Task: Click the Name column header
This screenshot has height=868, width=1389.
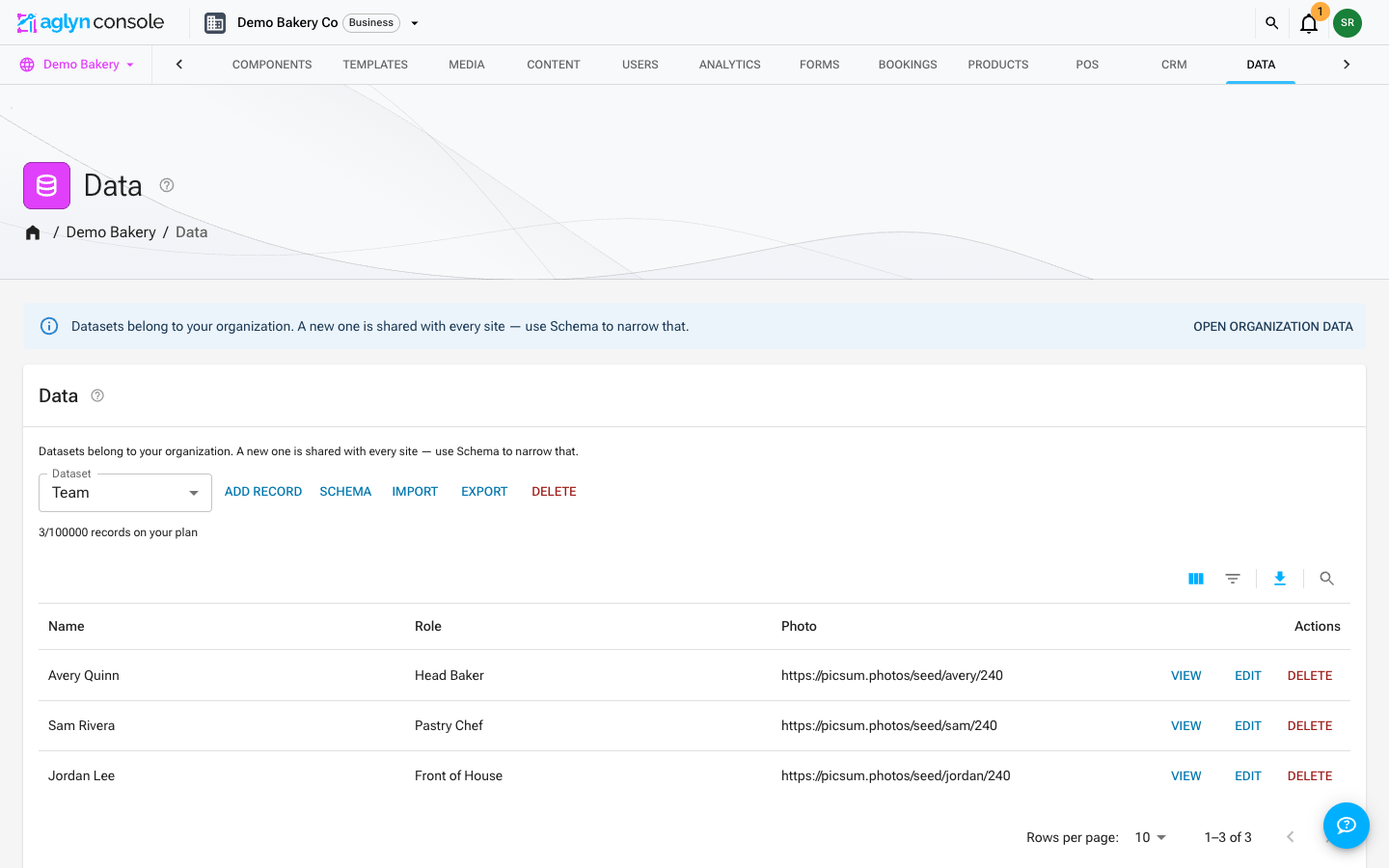Action: (67, 627)
